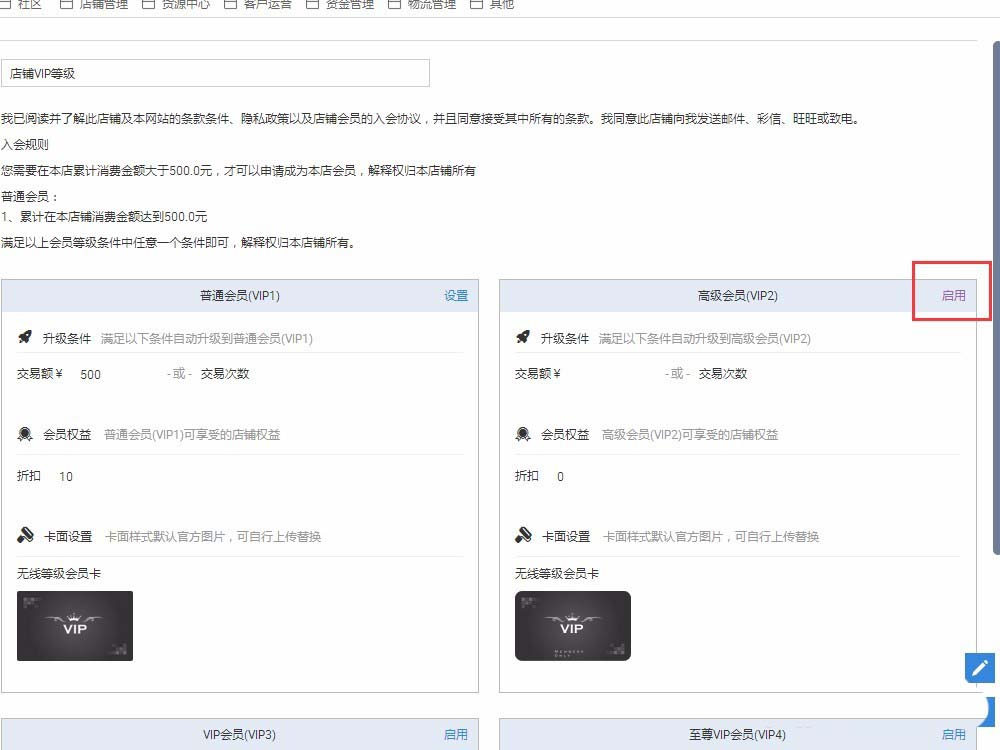Viewport: 1000px width, 750px height.
Task: Click the vertical page scrollbar
Action: click(994, 300)
